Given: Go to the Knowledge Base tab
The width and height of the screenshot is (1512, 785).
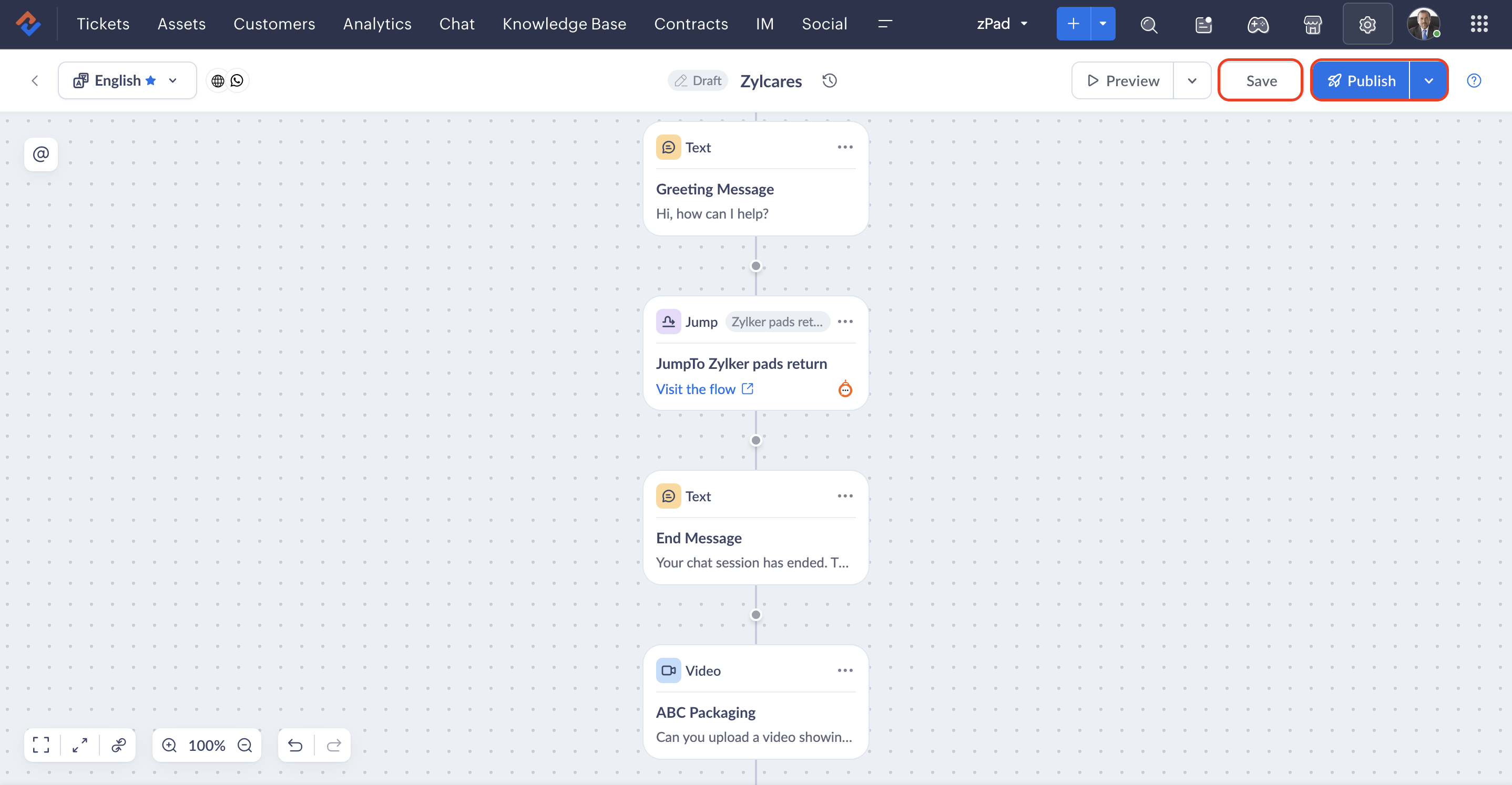Looking at the screenshot, I should pos(564,24).
